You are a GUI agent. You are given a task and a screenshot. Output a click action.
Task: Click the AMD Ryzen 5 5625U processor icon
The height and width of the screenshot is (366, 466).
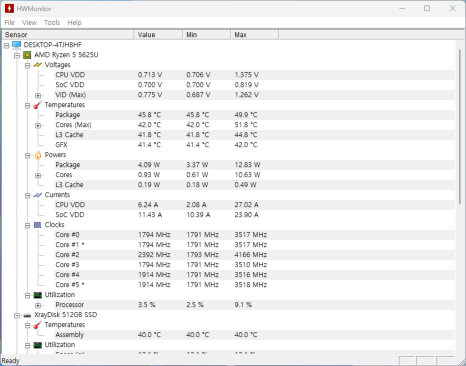[x=27, y=55]
